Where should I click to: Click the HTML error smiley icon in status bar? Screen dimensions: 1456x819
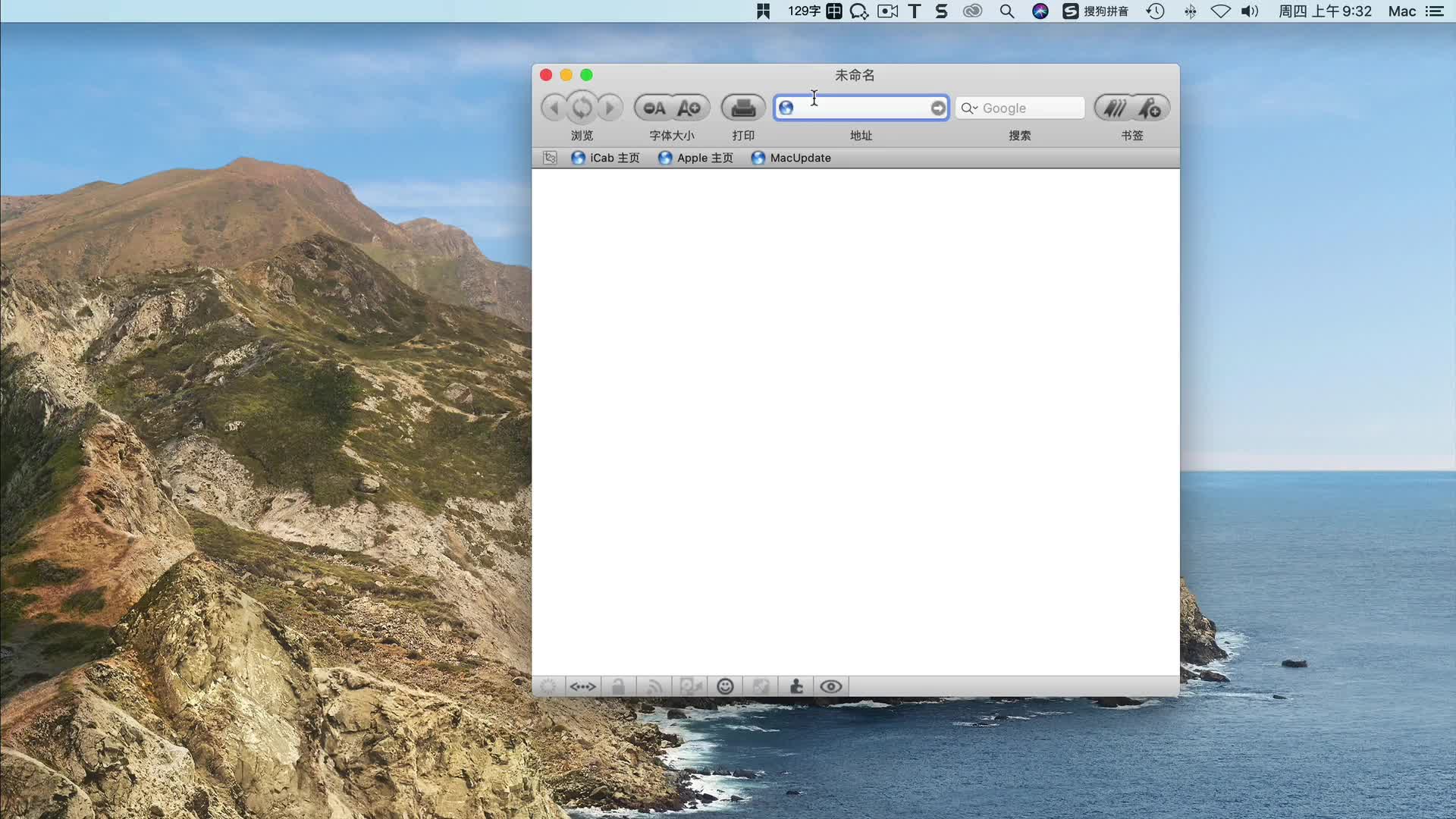coord(724,686)
